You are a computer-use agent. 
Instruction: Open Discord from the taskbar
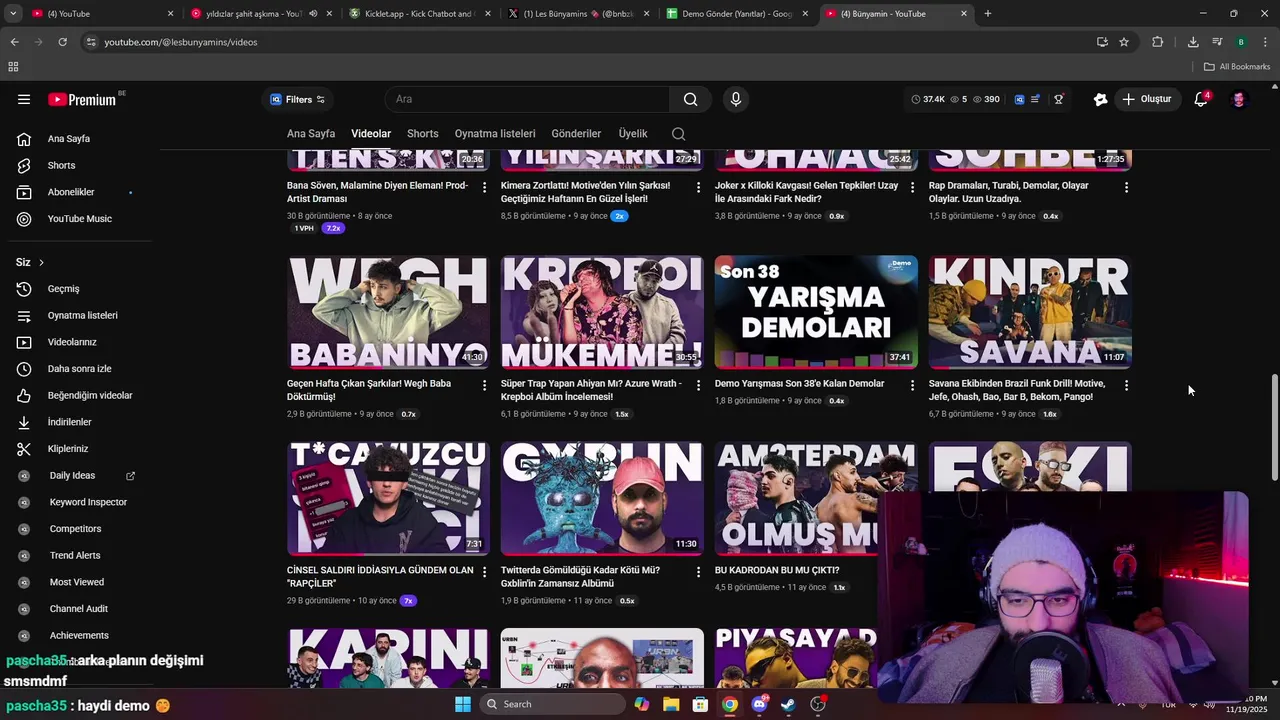[759, 704]
